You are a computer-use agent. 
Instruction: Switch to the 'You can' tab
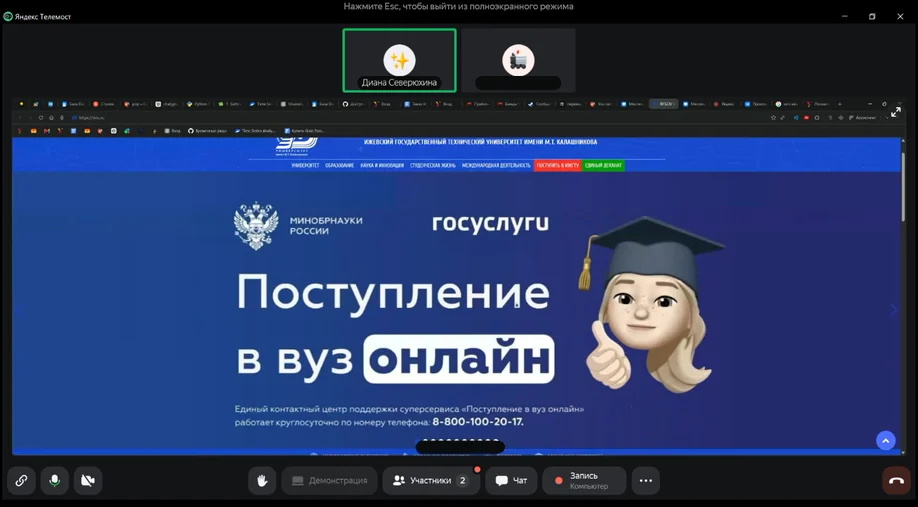coord(601,104)
